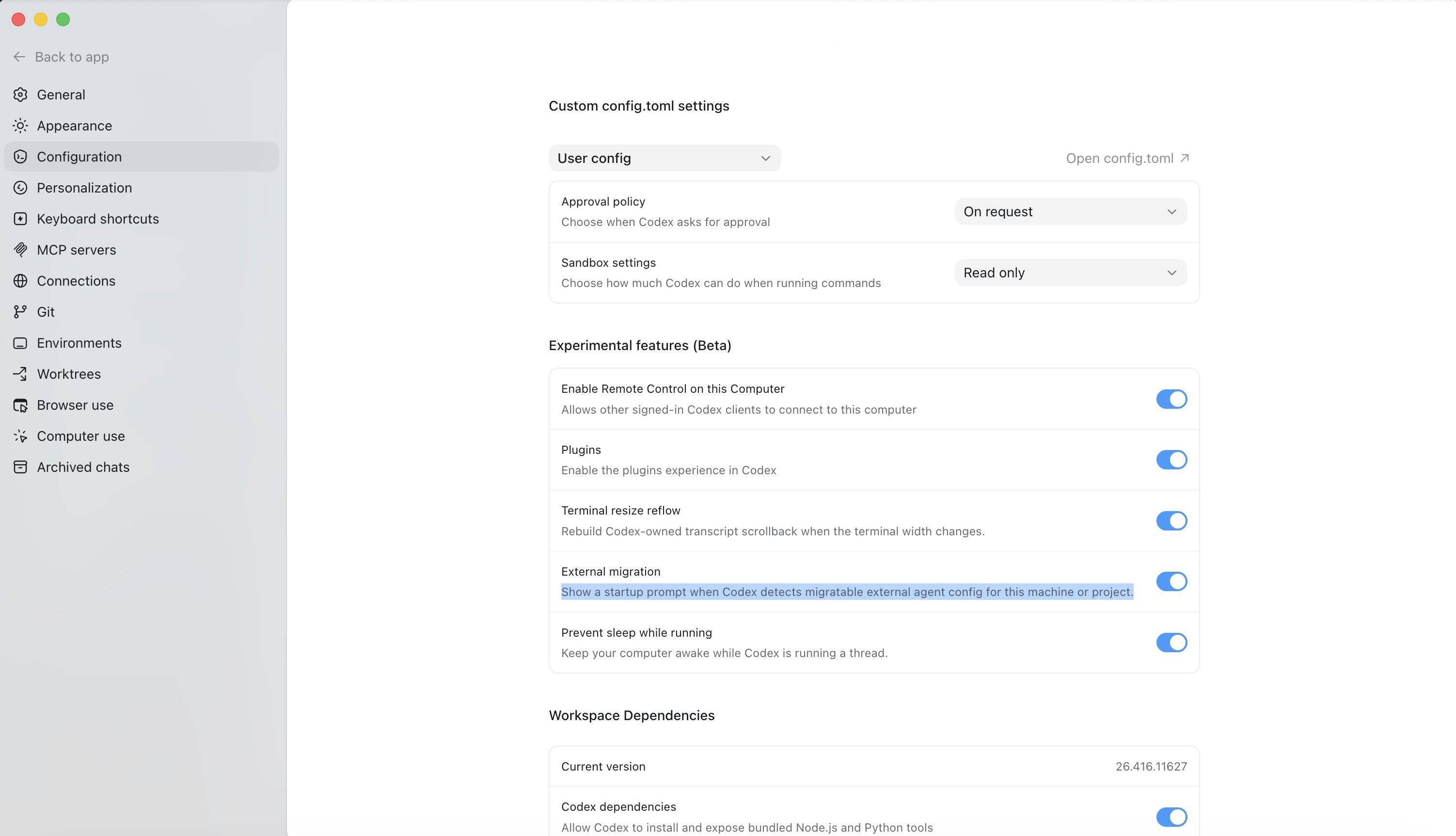Click the Current version label
This screenshot has height=836, width=1456.
tap(603, 767)
